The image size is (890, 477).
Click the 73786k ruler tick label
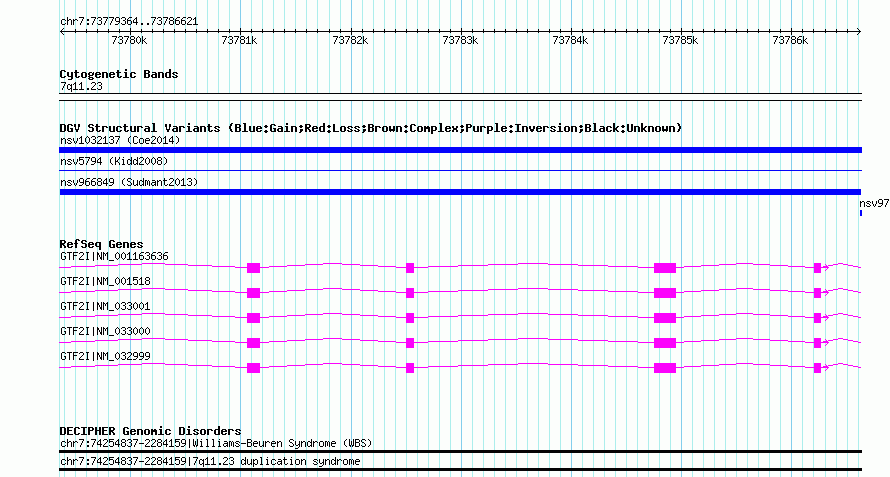pyautogui.click(x=791, y=40)
